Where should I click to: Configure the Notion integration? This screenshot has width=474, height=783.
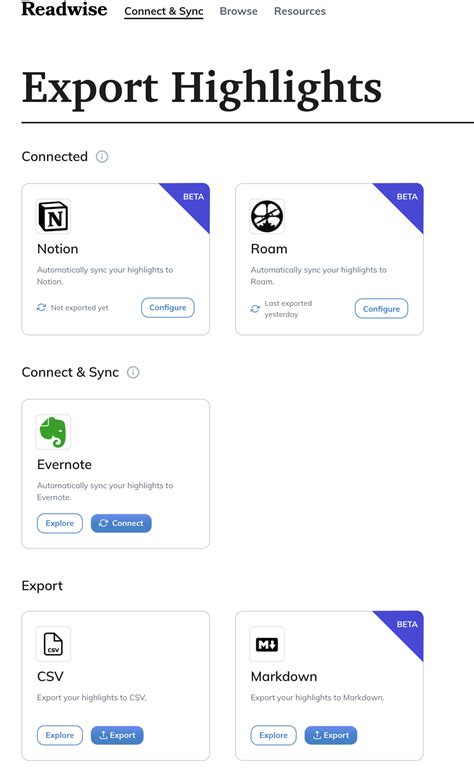[x=168, y=308]
